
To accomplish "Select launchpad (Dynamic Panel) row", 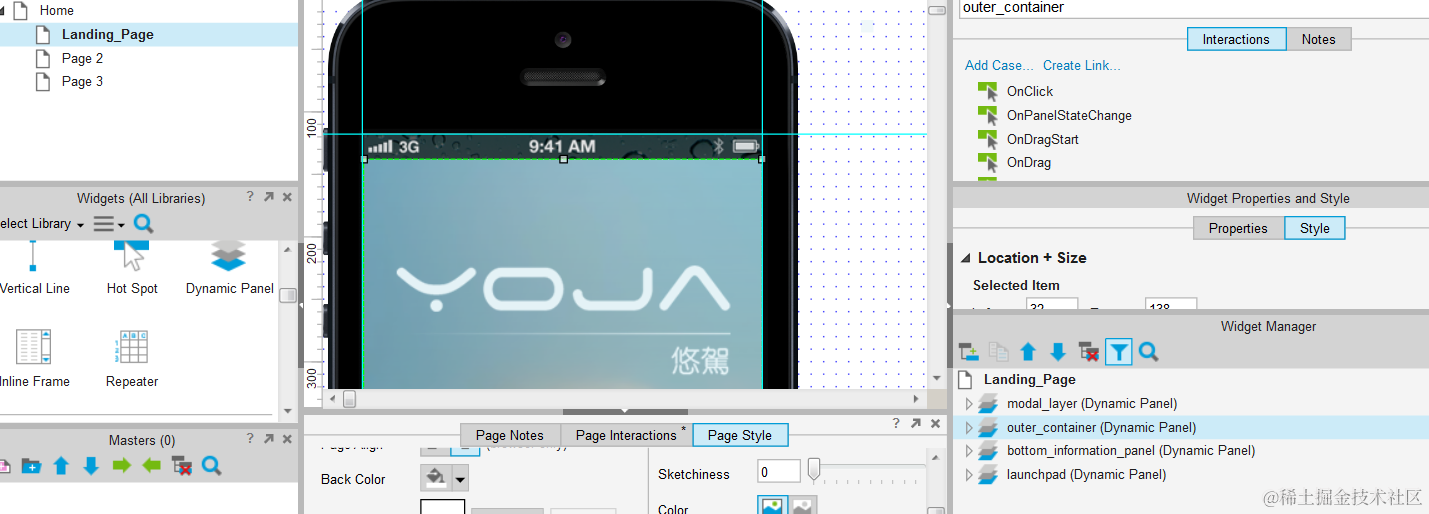I will tap(1190, 475).
